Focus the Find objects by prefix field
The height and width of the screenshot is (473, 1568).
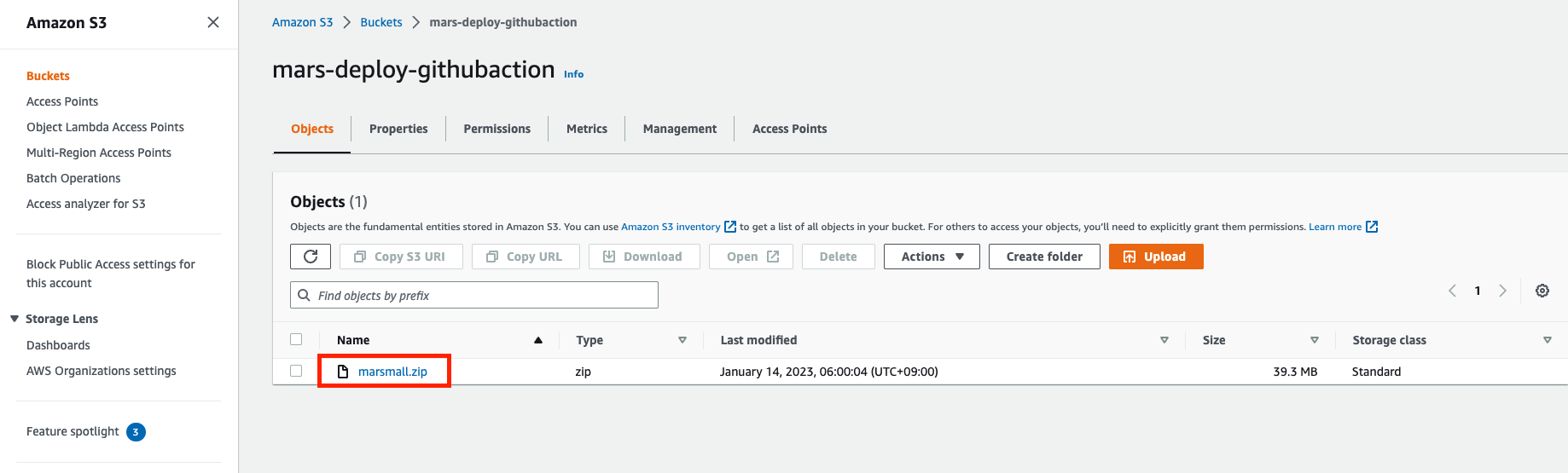[474, 295]
